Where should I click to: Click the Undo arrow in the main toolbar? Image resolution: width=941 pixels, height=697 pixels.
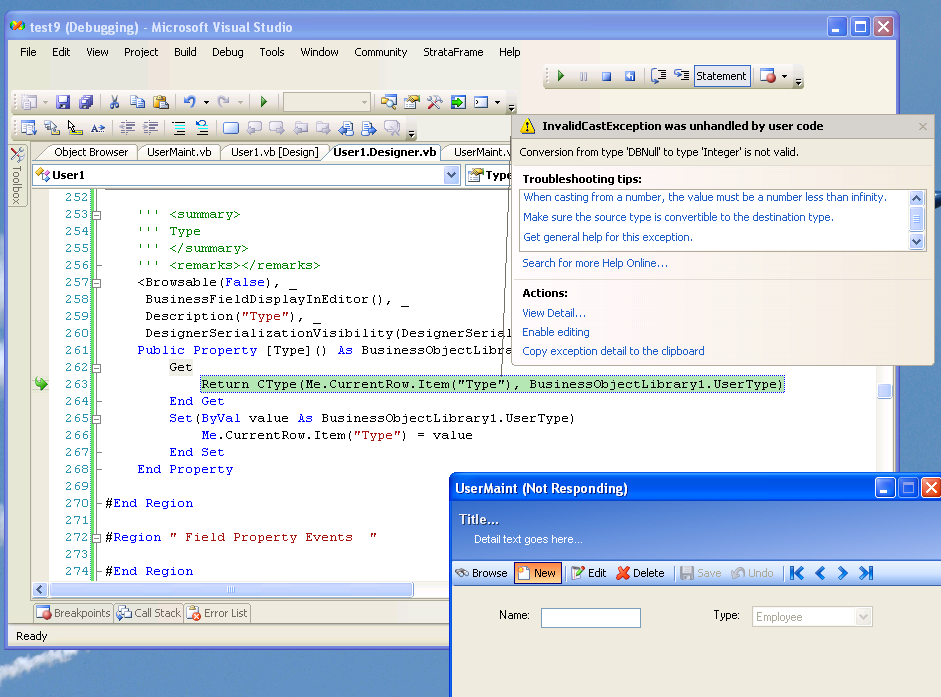[189, 102]
